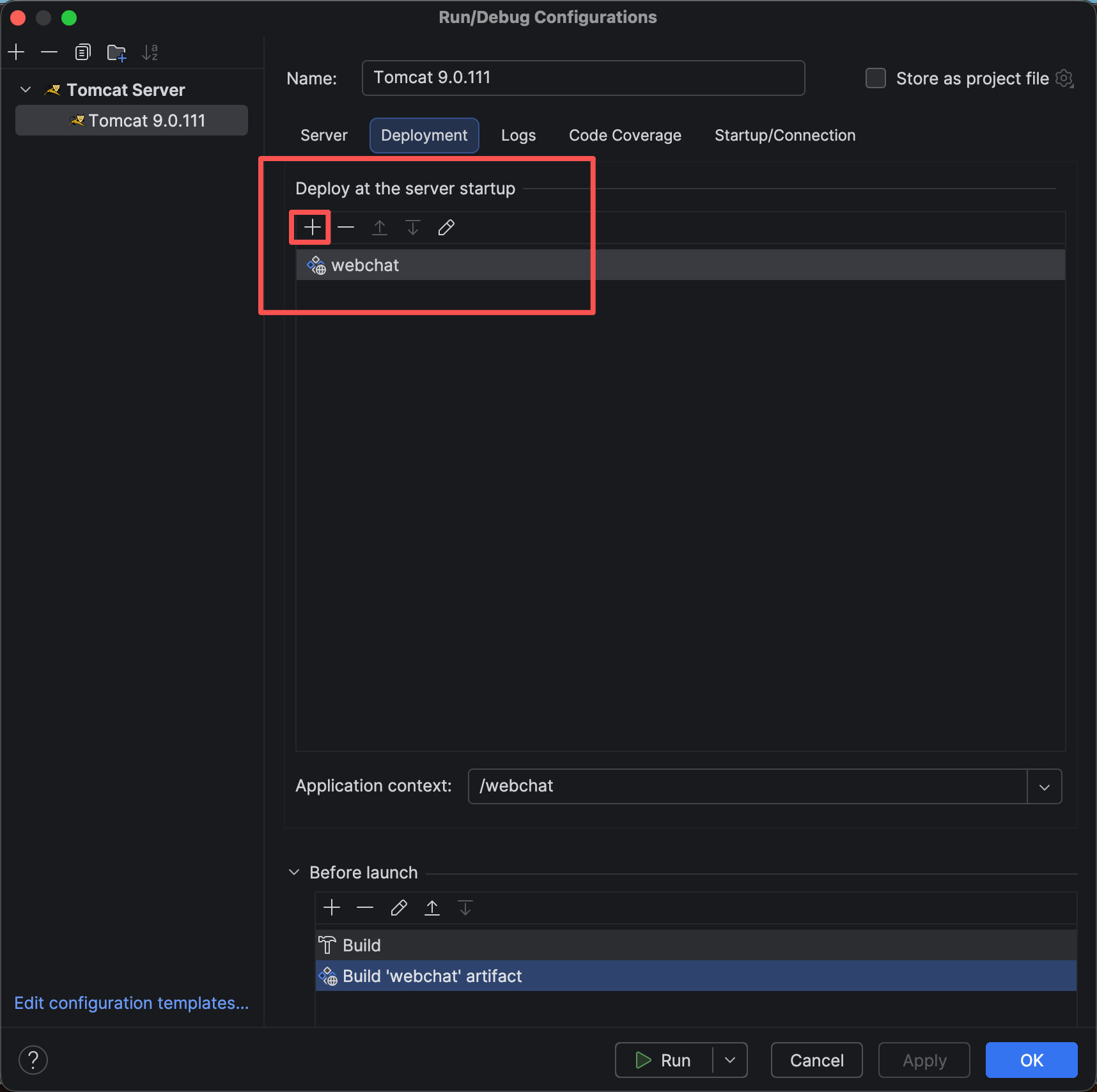The height and width of the screenshot is (1092, 1097).
Task: Add artifact to deploy at server startup
Action: pos(312,228)
